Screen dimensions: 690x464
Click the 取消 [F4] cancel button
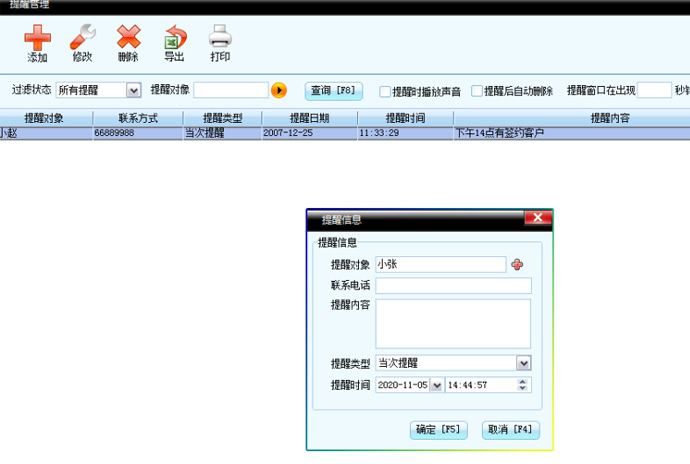point(511,429)
